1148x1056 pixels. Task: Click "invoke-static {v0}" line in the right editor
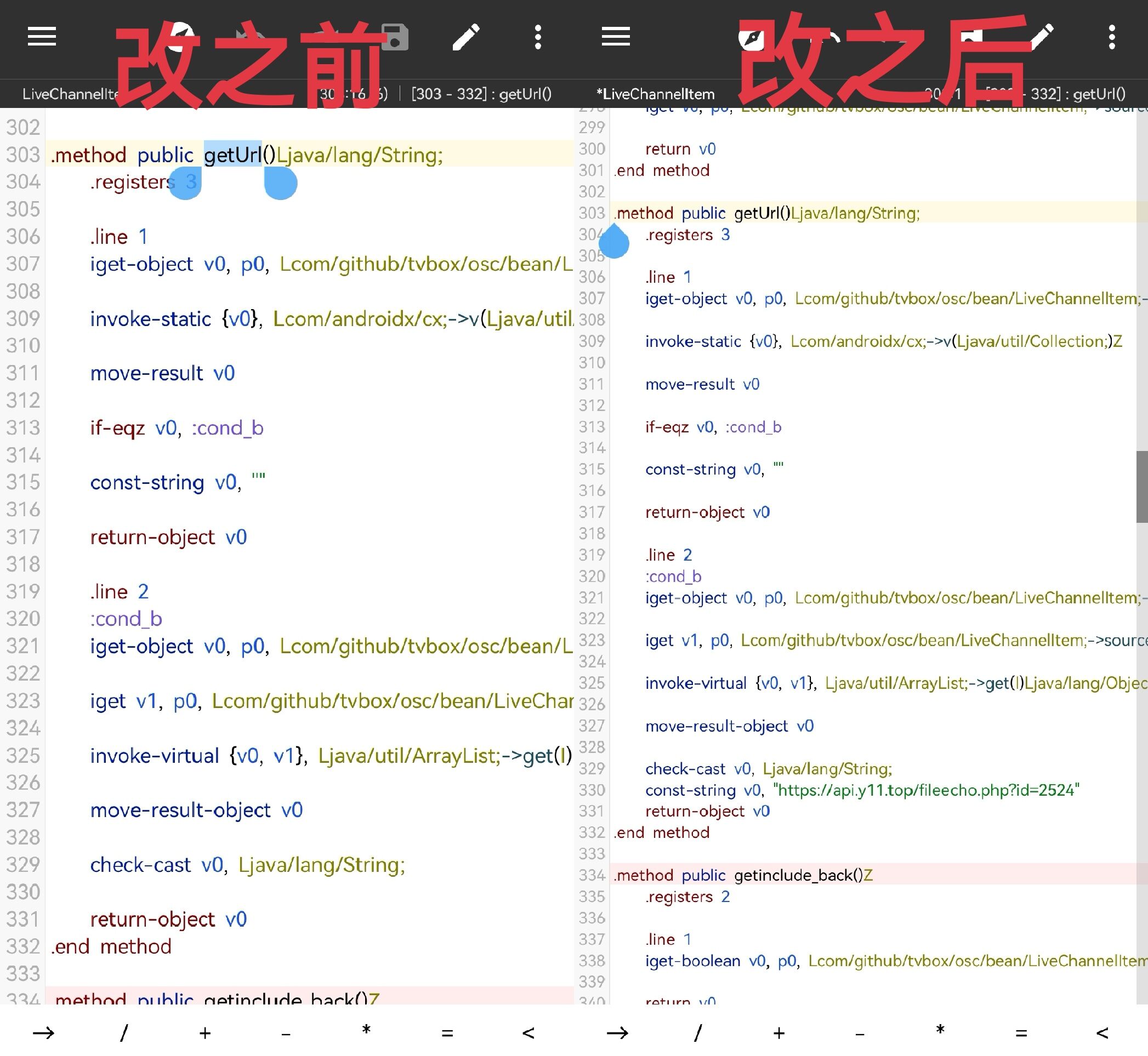884,341
